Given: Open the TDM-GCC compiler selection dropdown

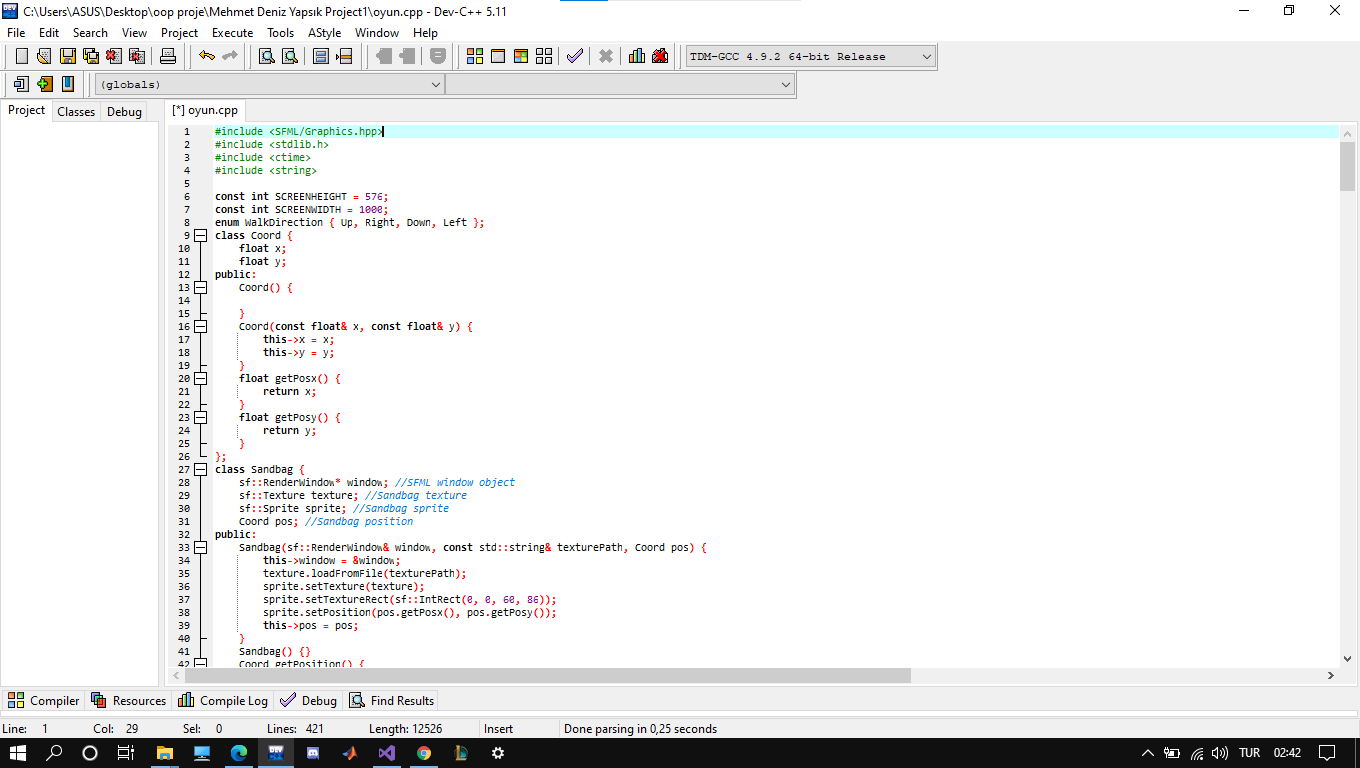Looking at the screenshot, I should pos(925,56).
